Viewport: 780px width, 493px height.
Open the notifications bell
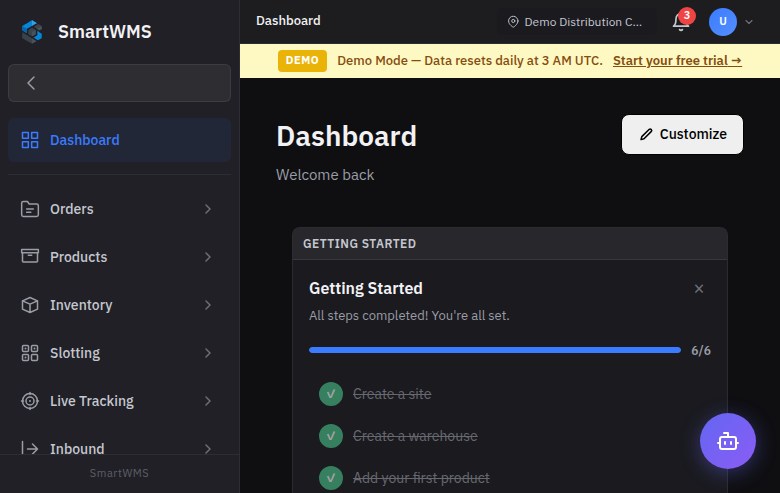click(681, 22)
